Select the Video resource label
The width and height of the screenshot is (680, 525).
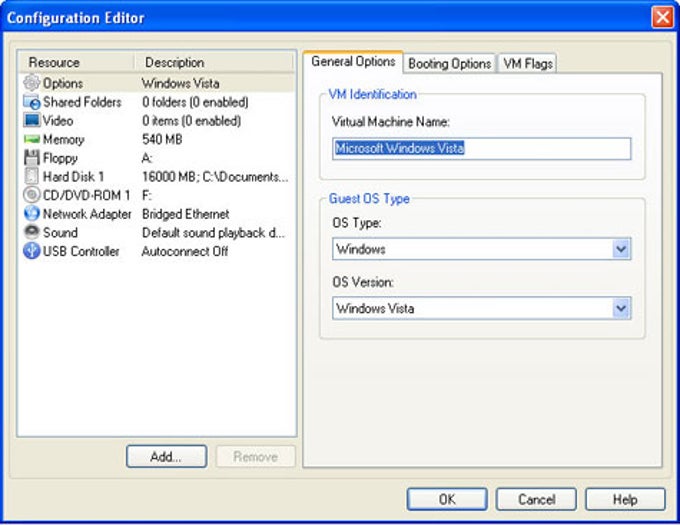tap(58, 121)
